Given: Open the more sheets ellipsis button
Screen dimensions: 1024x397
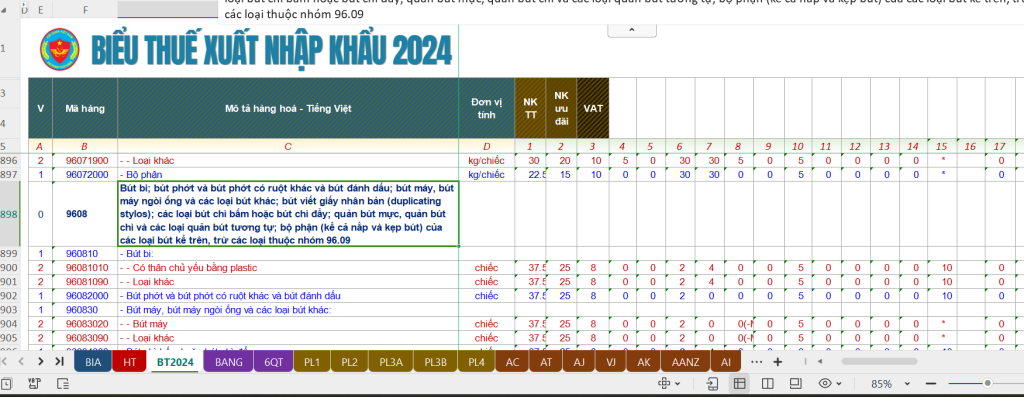Looking at the screenshot, I should (757, 362).
